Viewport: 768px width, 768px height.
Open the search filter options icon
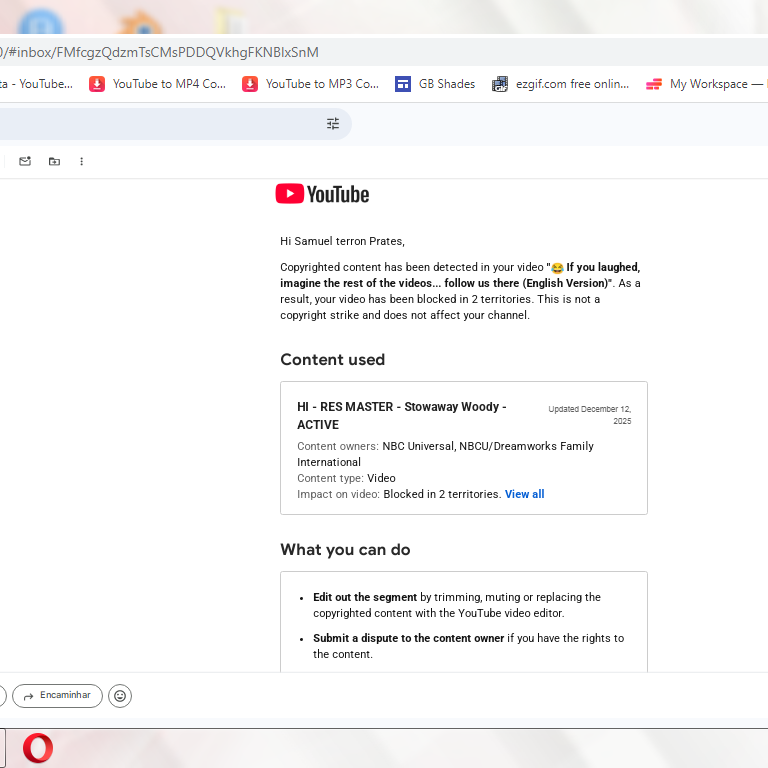(x=333, y=123)
